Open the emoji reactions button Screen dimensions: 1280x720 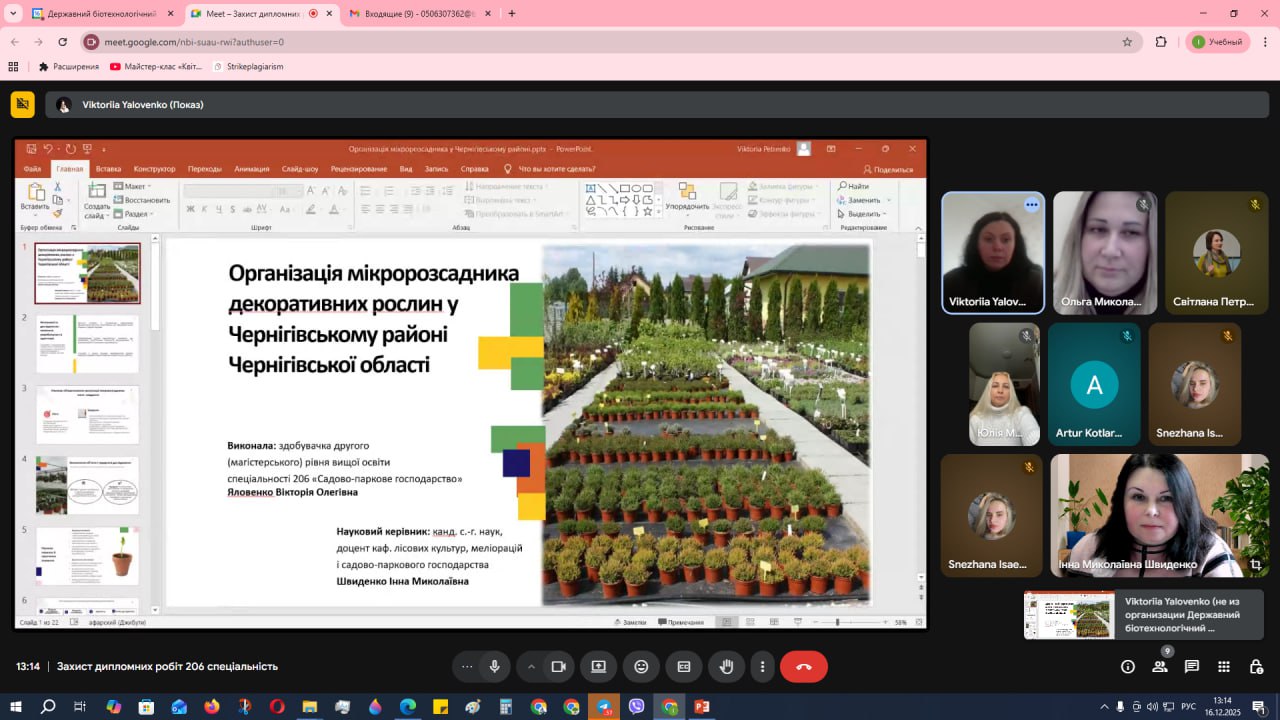(641, 667)
